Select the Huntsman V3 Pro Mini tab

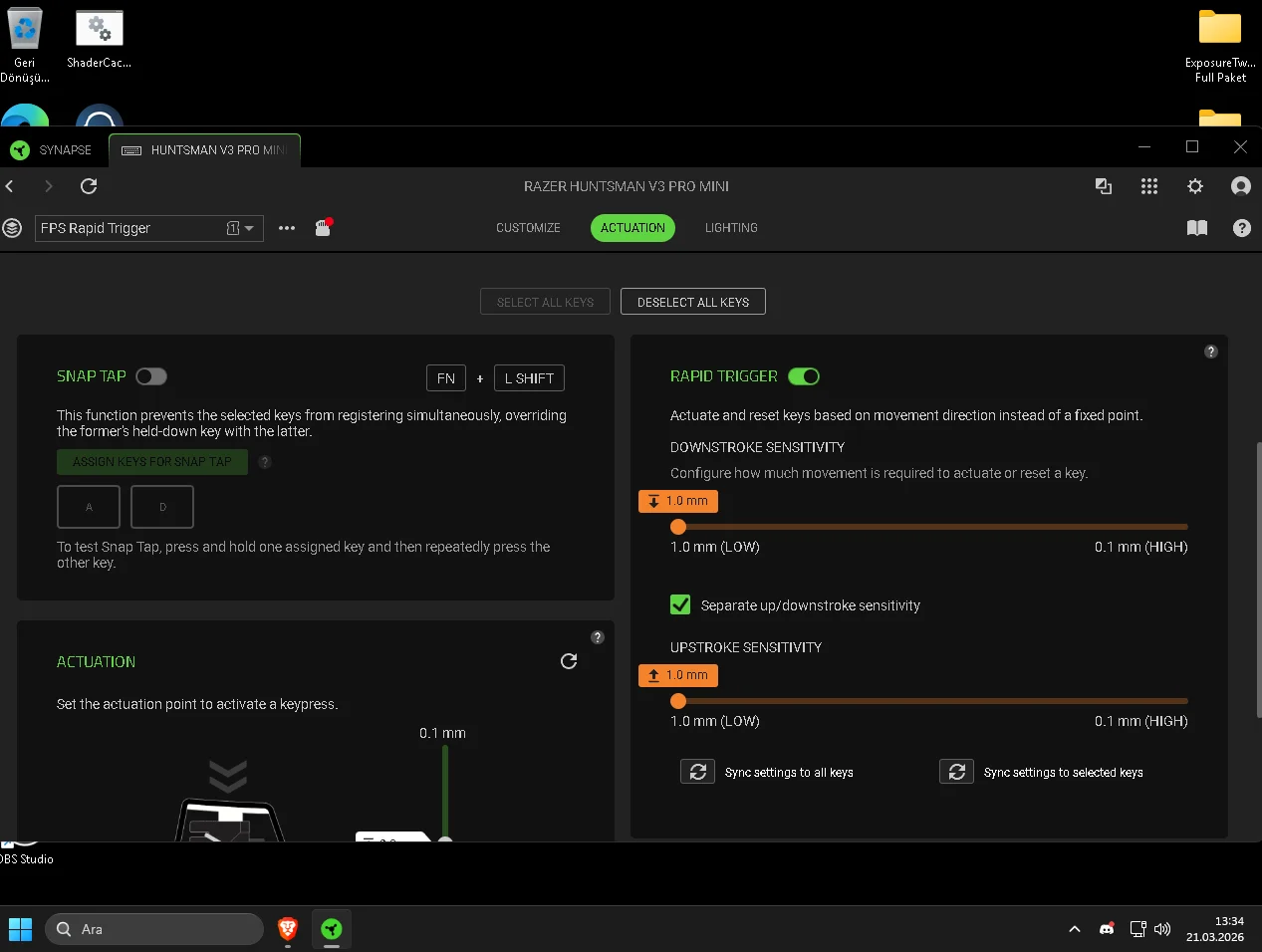pos(204,150)
